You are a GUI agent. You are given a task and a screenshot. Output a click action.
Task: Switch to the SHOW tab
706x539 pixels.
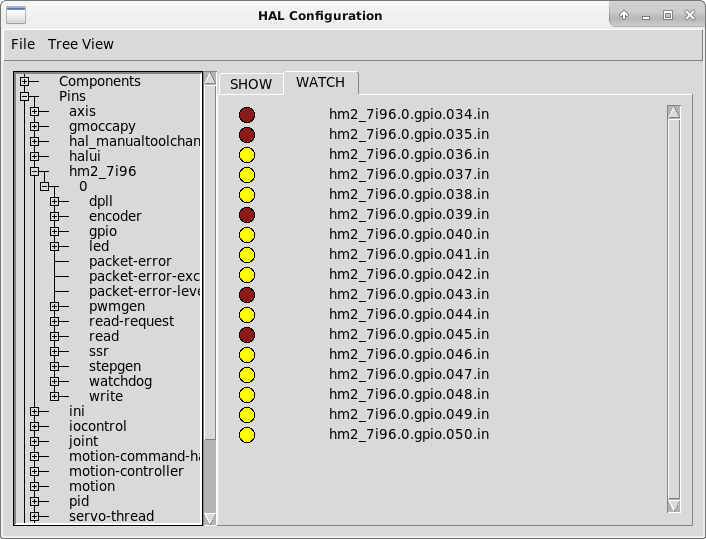pos(251,84)
